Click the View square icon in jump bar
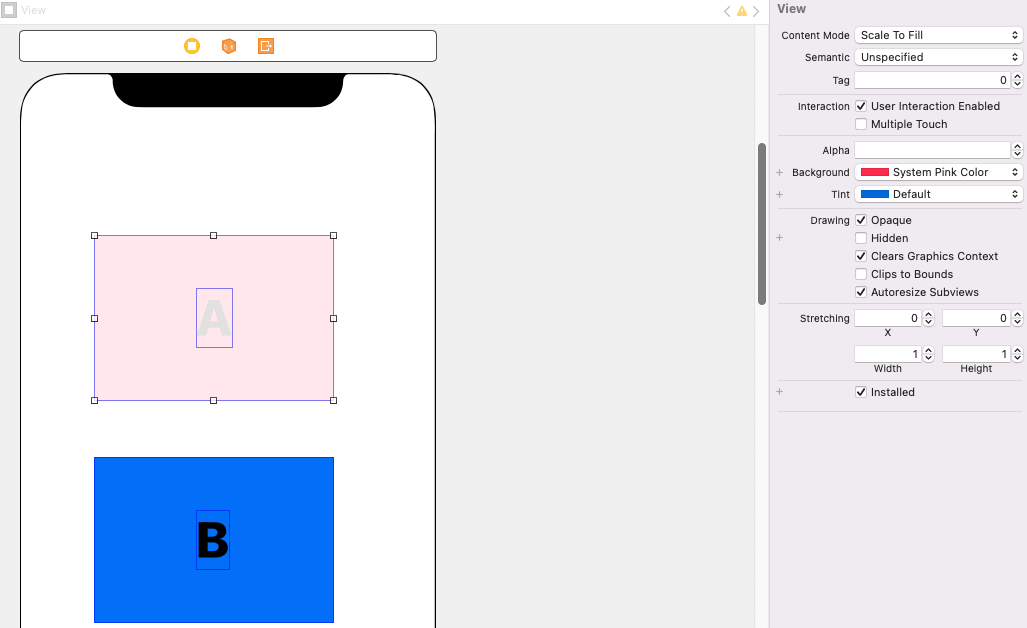Viewport: 1027px width, 628px height. 9,10
